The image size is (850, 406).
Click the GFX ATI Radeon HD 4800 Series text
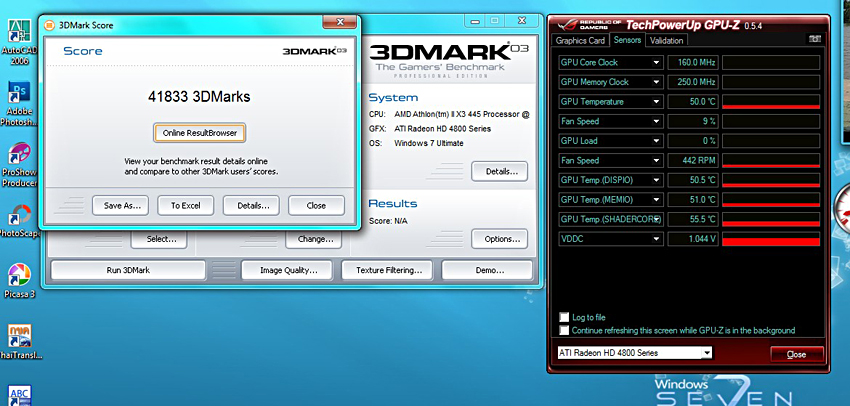(442, 129)
